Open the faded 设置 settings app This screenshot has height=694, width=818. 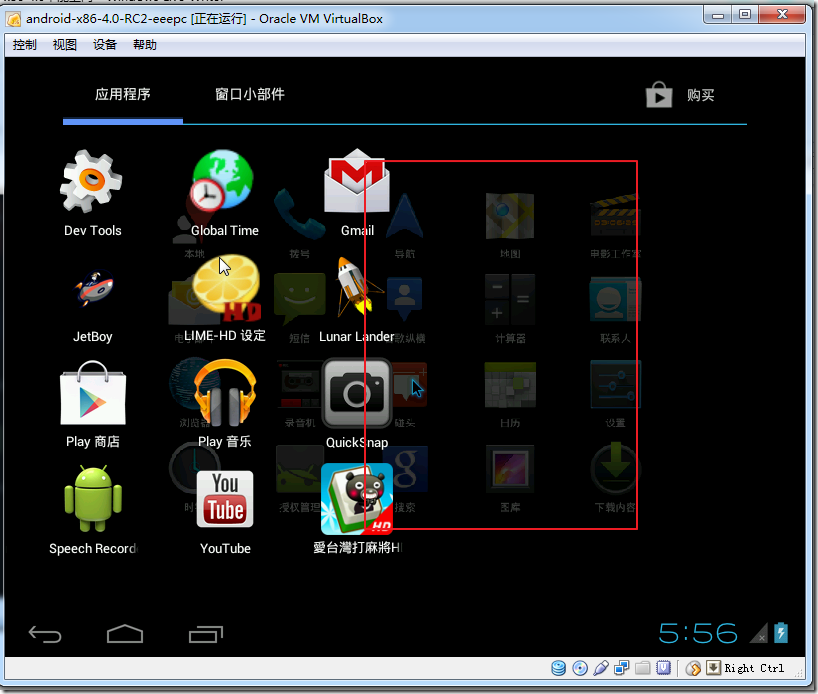pyautogui.click(x=615, y=385)
